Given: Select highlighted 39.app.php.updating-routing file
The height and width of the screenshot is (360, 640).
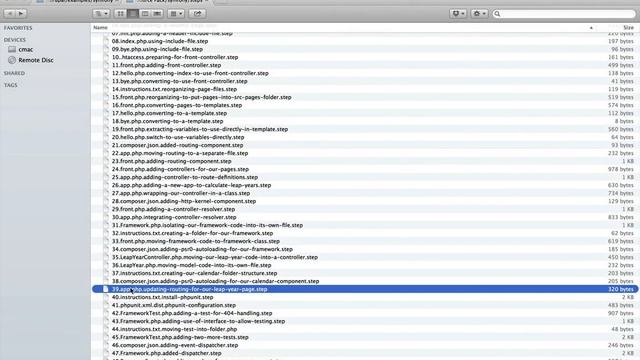Looking at the screenshot, I should tap(365, 289).
